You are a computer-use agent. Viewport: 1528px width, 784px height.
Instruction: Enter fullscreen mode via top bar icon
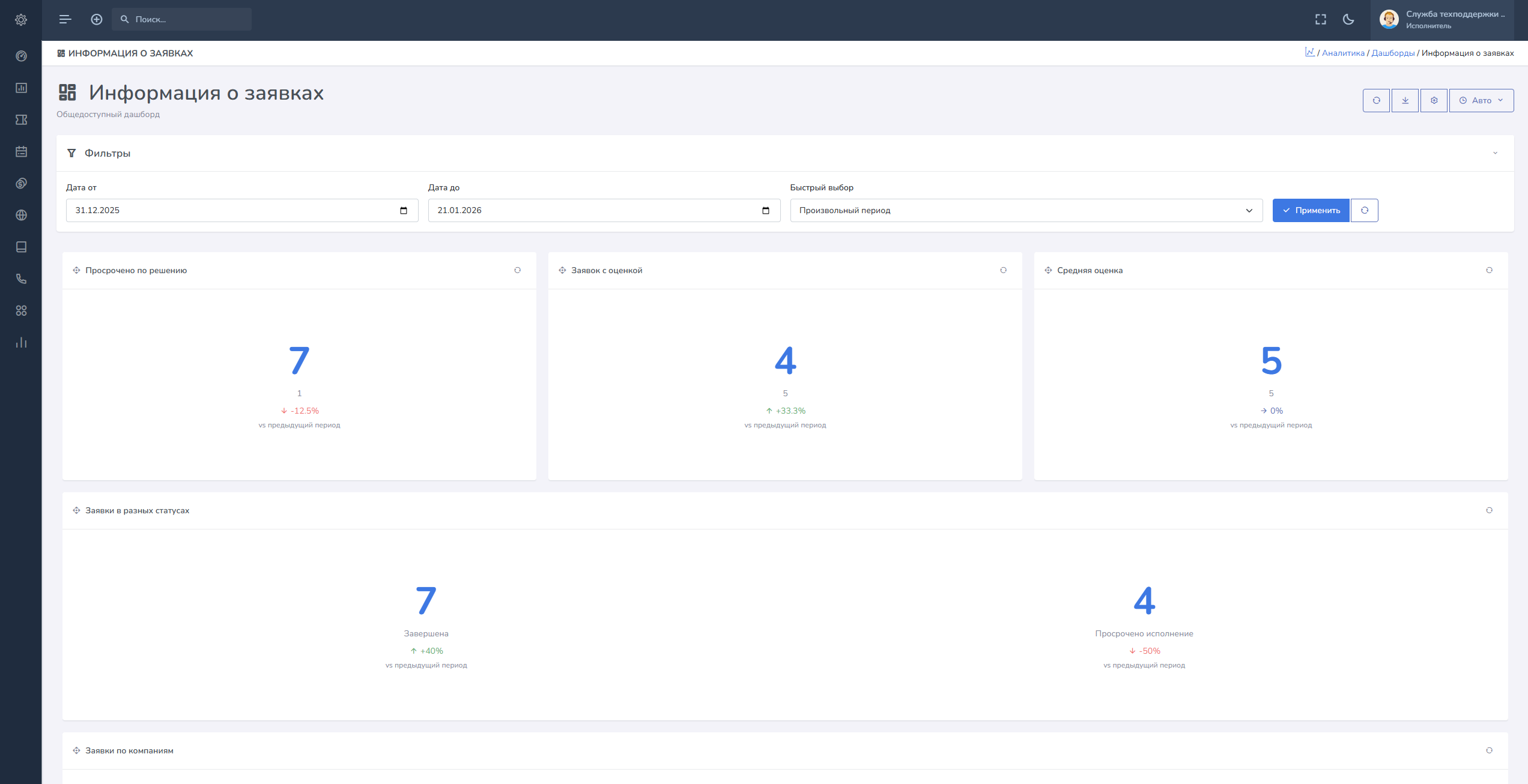click(x=1320, y=19)
